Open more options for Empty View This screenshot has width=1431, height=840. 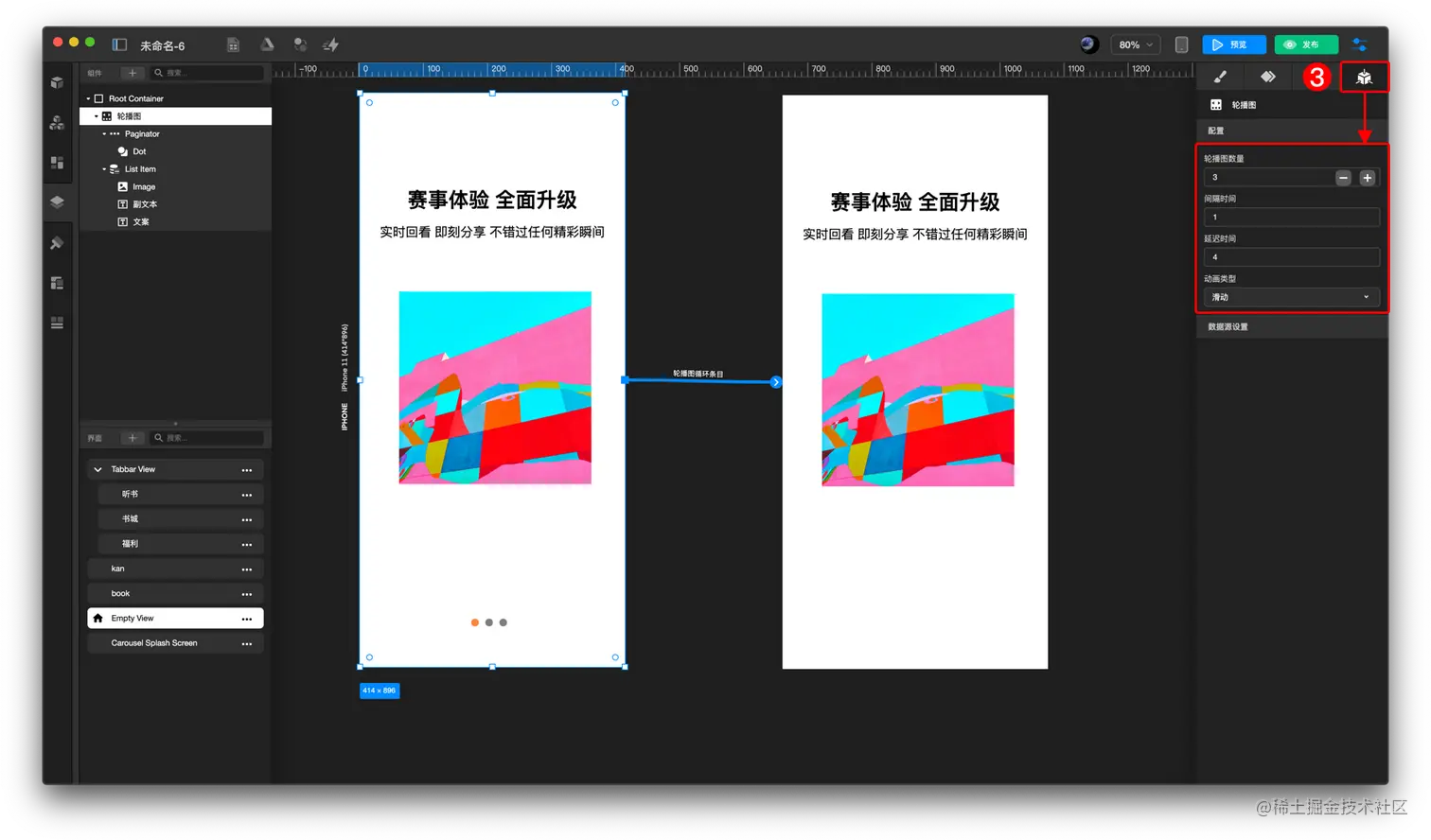click(247, 619)
